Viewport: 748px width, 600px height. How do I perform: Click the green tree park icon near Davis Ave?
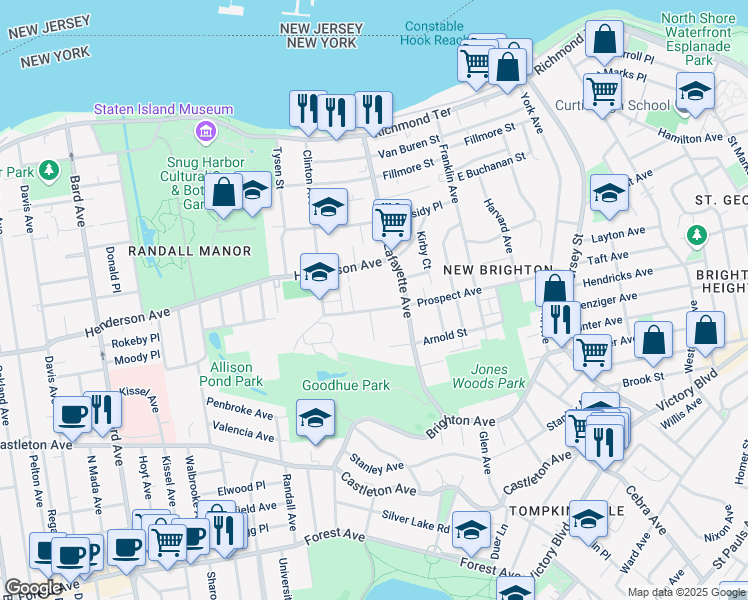(x=49, y=171)
